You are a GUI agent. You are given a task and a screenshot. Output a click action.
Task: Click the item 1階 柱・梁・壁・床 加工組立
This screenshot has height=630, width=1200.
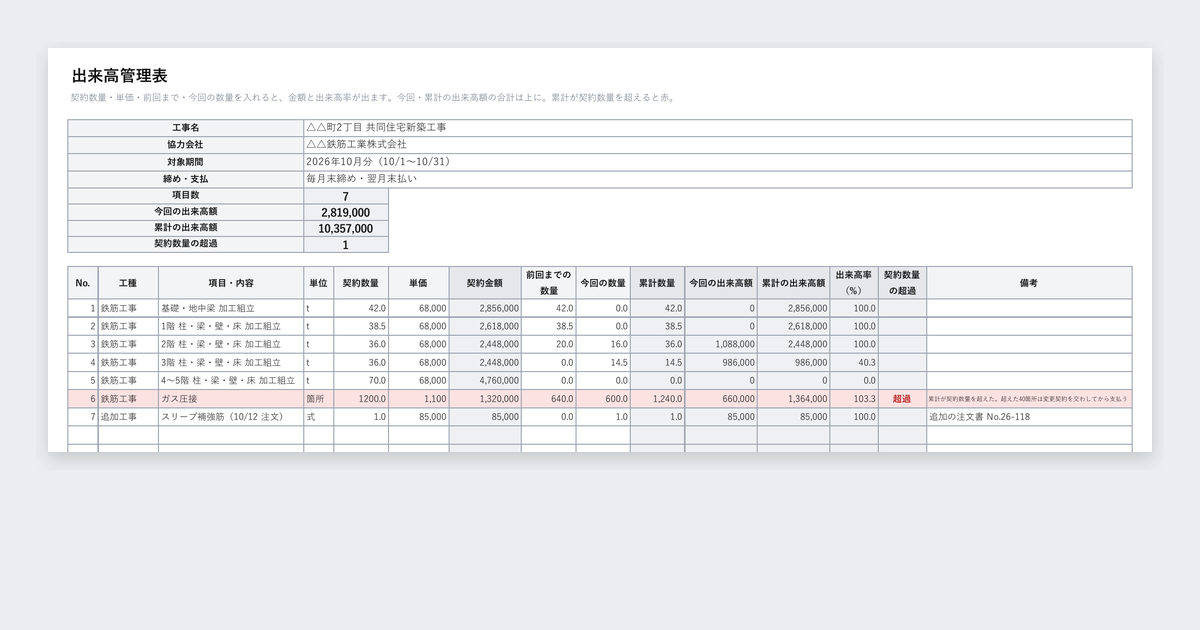point(231,327)
